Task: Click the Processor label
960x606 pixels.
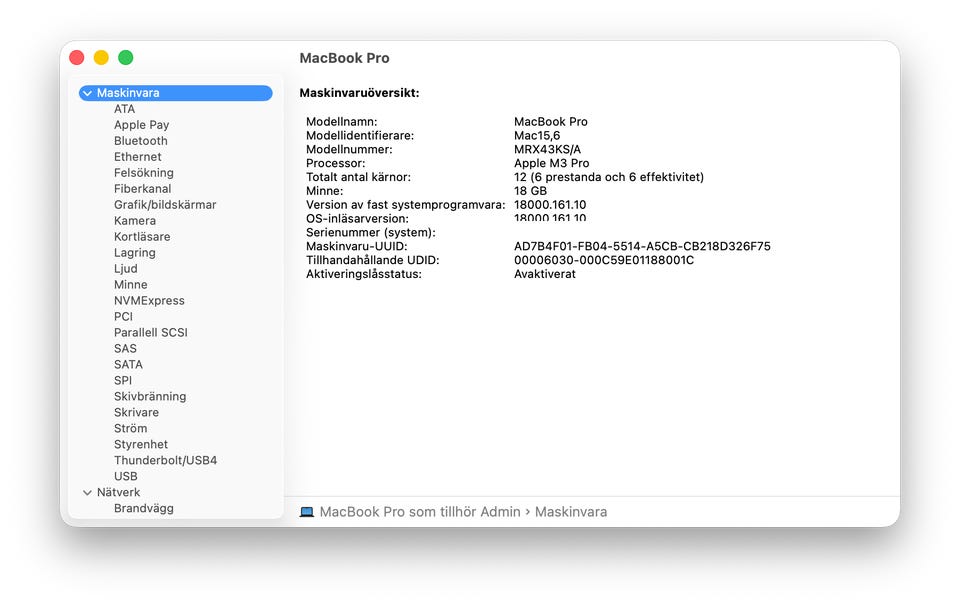Action: point(336,163)
